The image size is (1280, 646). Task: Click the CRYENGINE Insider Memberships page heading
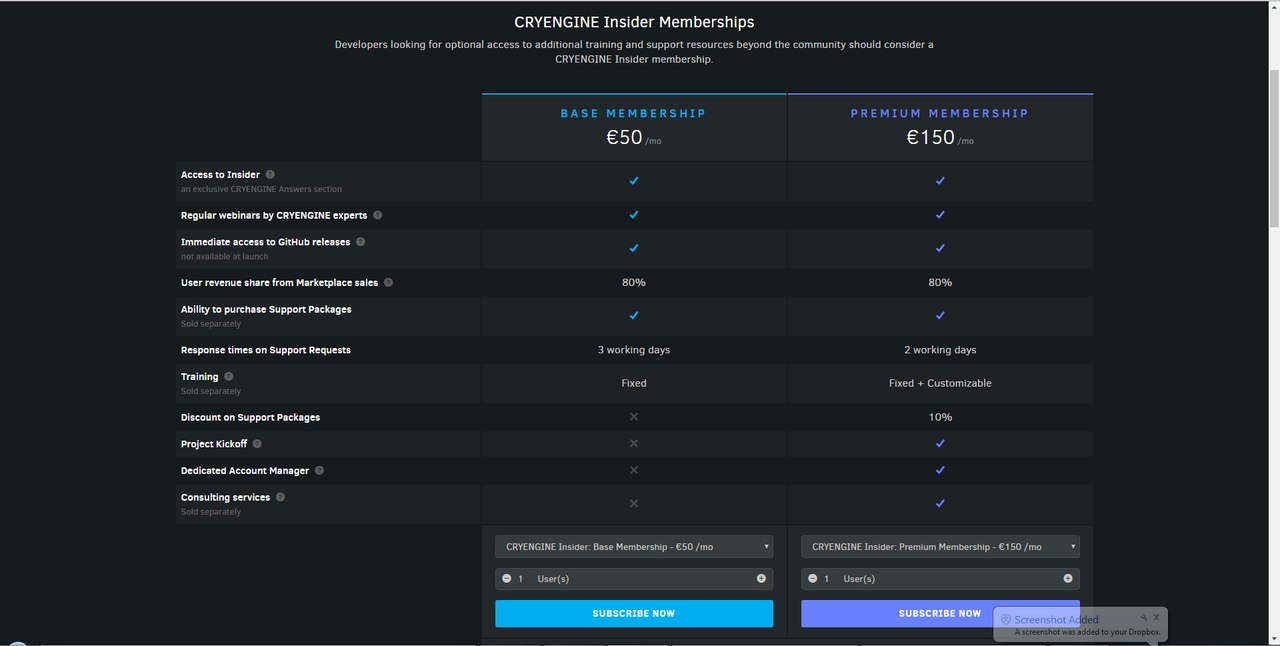pyautogui.click(x=634, y=22)
